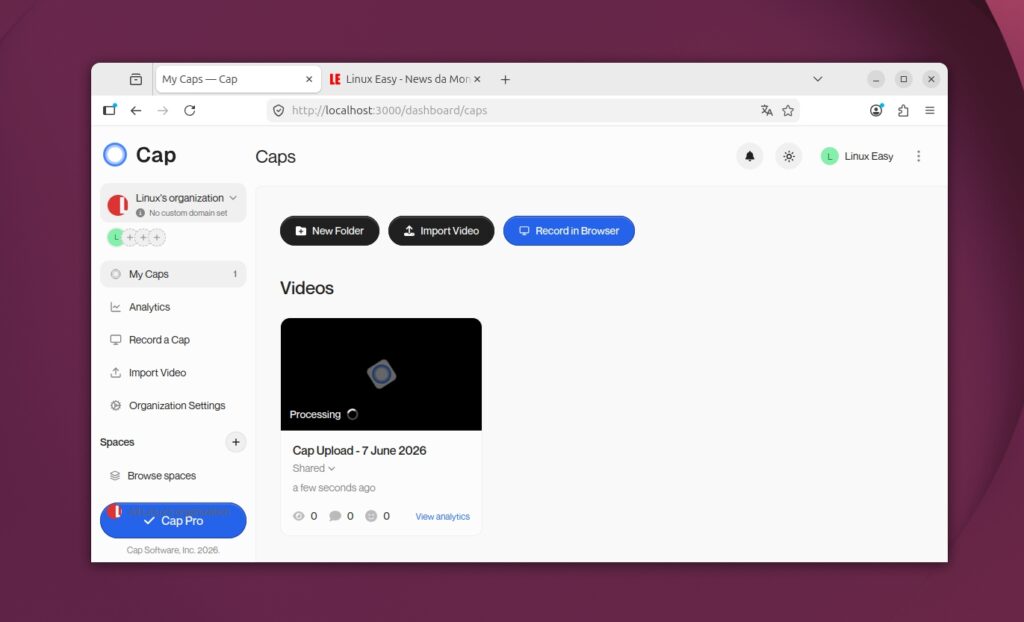This screenshot has height=622, width=1024.
Task: Open the Firefox View icon in tab bar
Action: (136, 79)
